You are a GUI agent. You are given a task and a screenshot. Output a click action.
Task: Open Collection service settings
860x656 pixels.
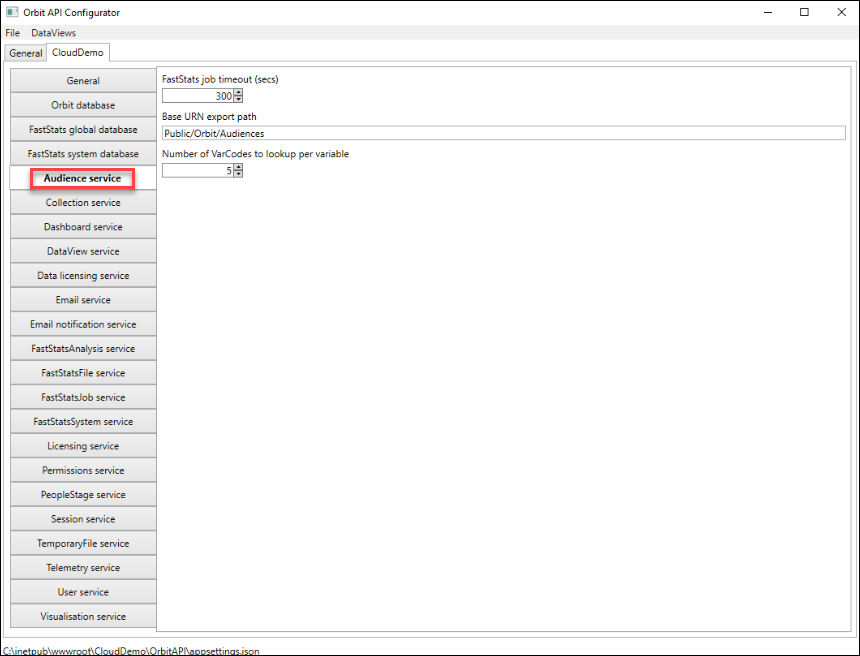[83, 202]
